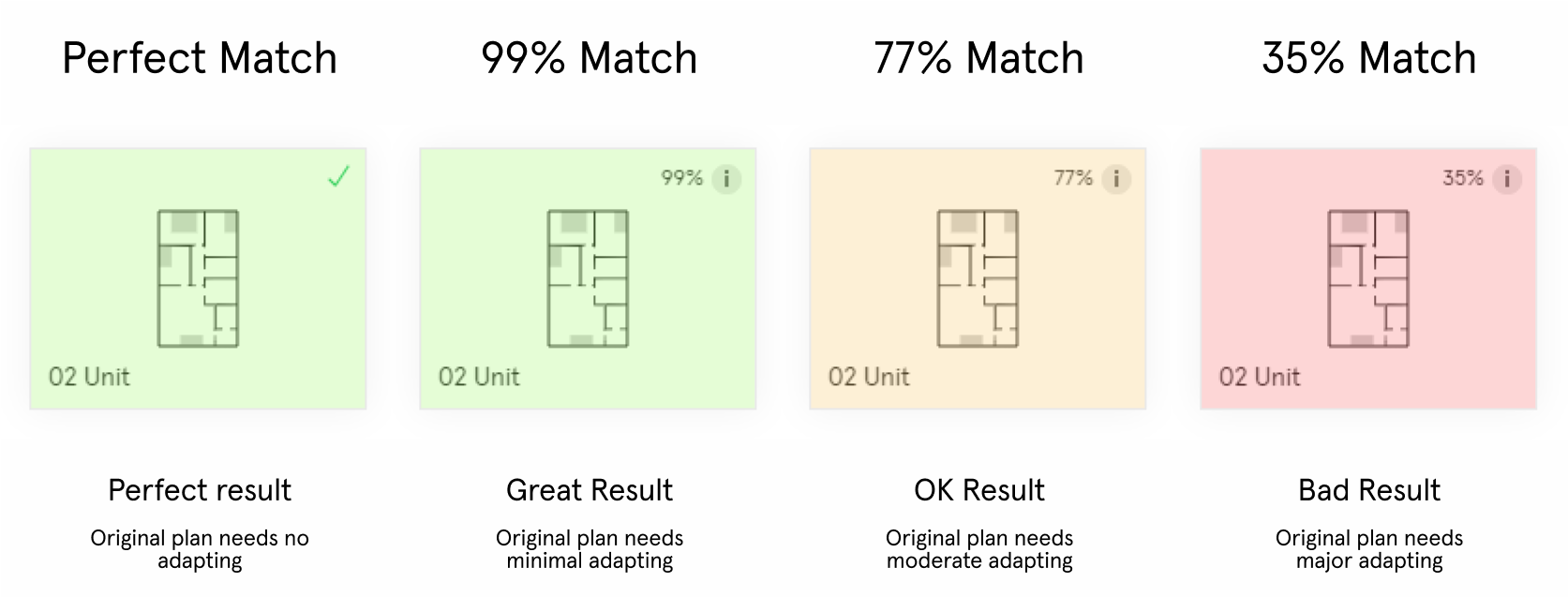Click the "Great Result" label
This screenshot has width=1568, height=597.
coord(590,490)
